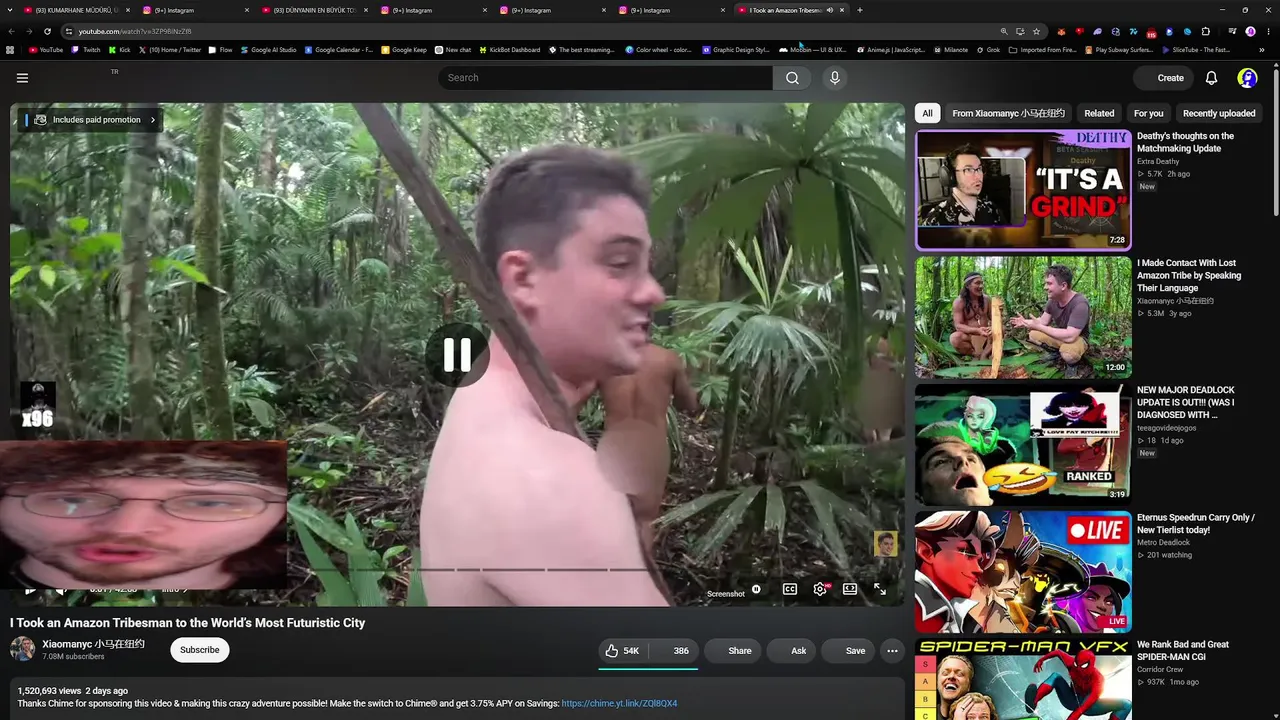Click the Extra Deathy channel name
The image size is (1280, 720).
(1158, 161)
